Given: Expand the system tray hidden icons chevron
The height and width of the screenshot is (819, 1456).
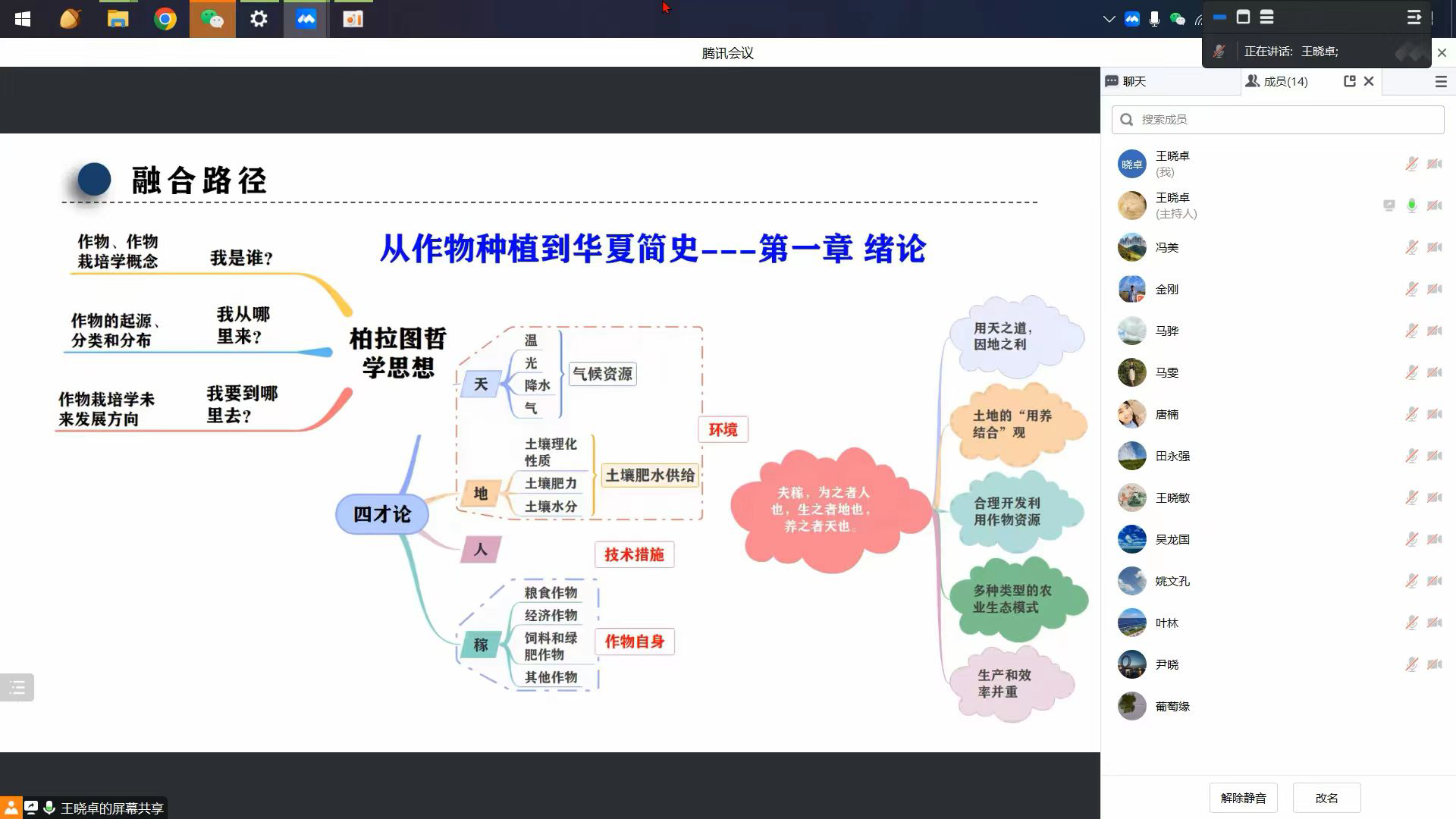Looking at the screenshot, I should [x=1109, y=19].
